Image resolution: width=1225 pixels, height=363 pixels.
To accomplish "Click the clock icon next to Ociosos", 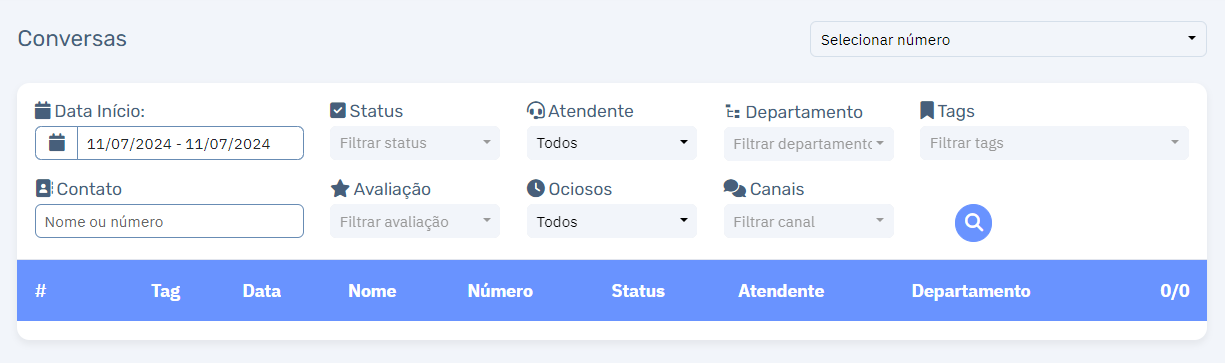I will click(x=535, y=188).
